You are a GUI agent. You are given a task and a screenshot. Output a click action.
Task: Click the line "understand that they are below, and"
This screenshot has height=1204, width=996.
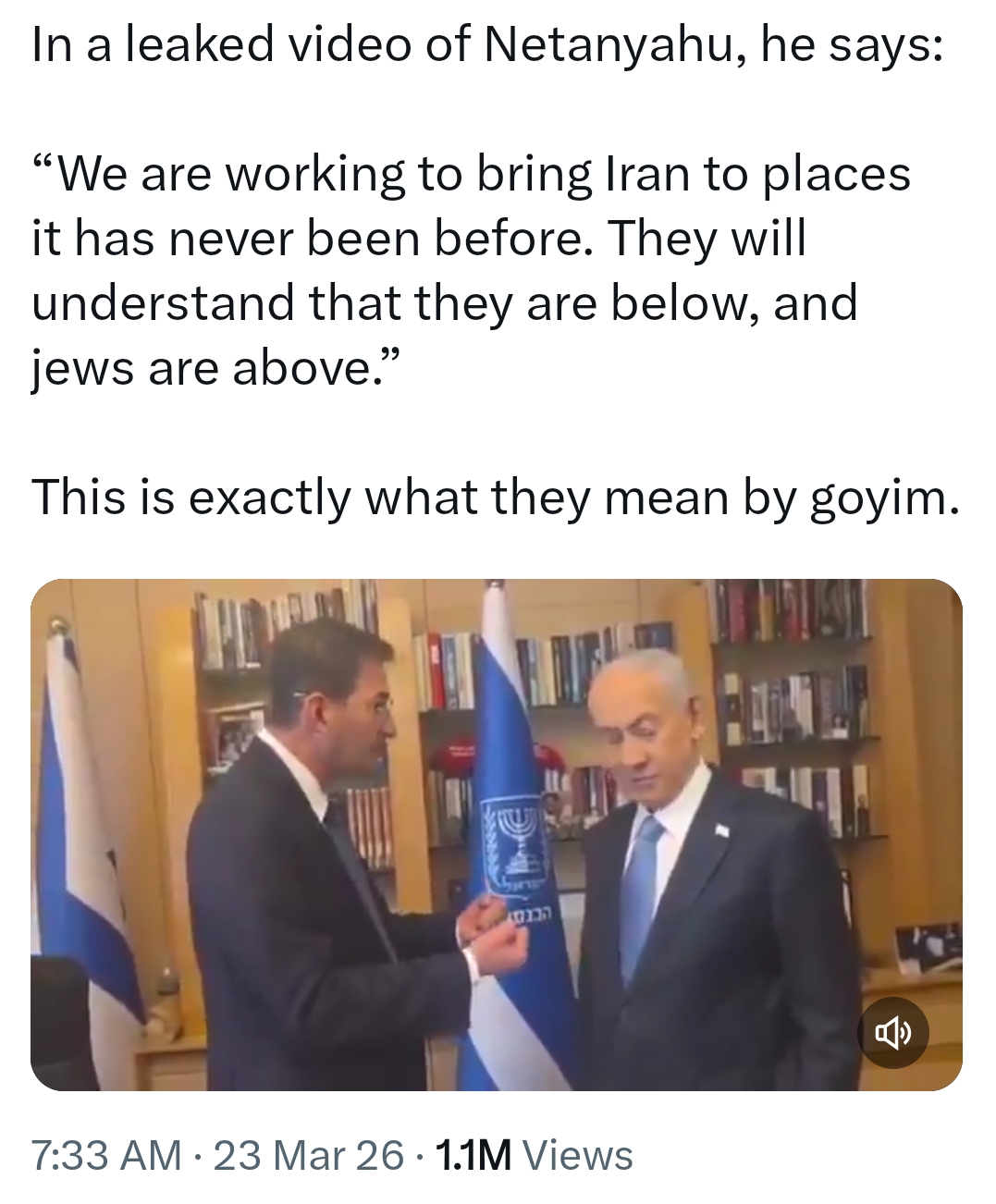[x=445, y=303]
